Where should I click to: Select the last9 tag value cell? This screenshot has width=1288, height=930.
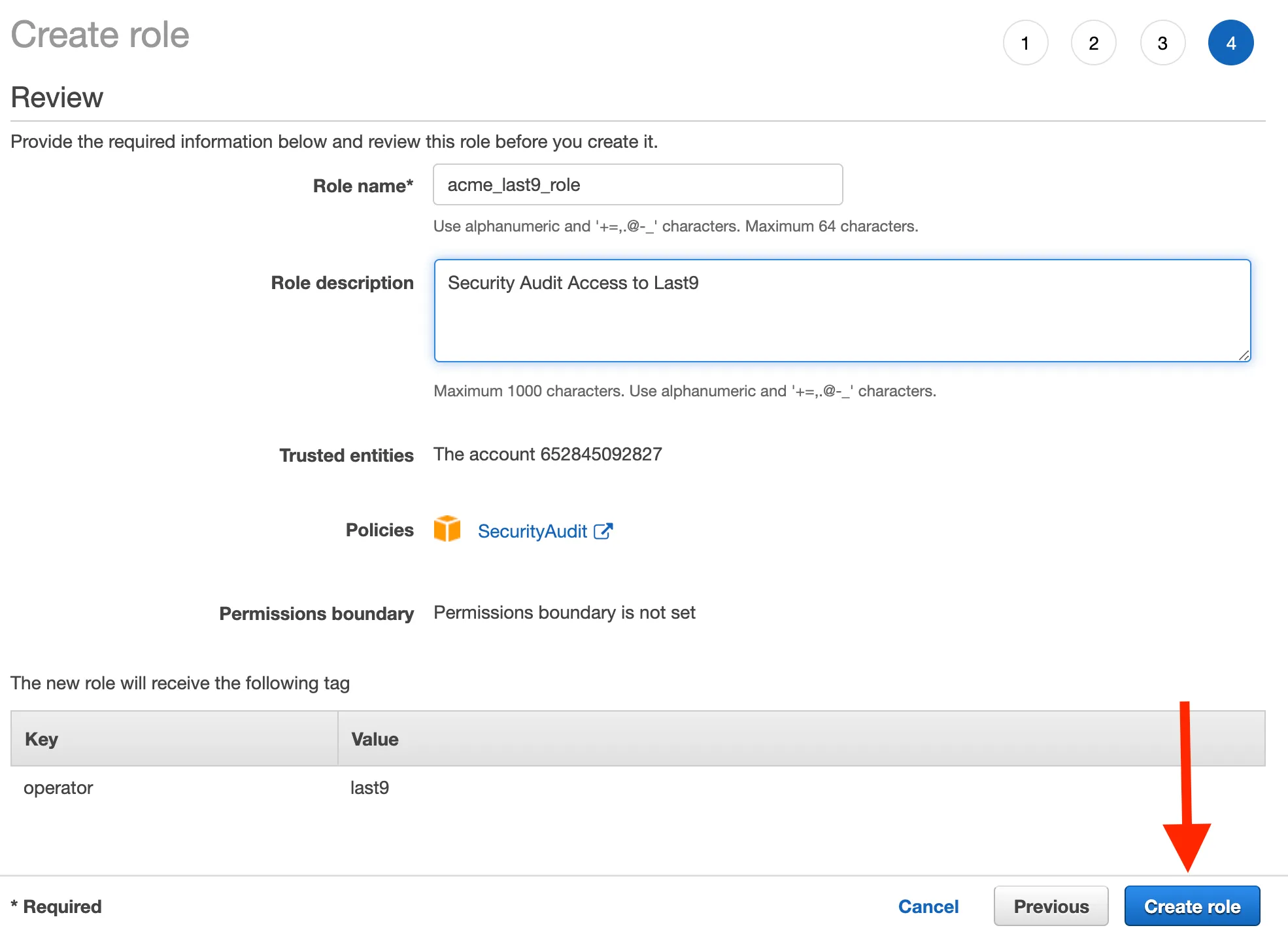[369, 787]
